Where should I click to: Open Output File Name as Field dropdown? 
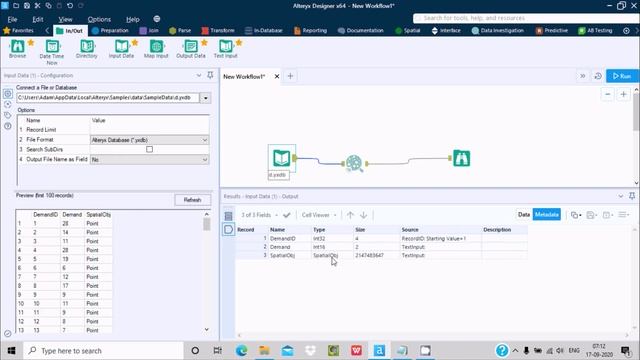click(149, 160)
